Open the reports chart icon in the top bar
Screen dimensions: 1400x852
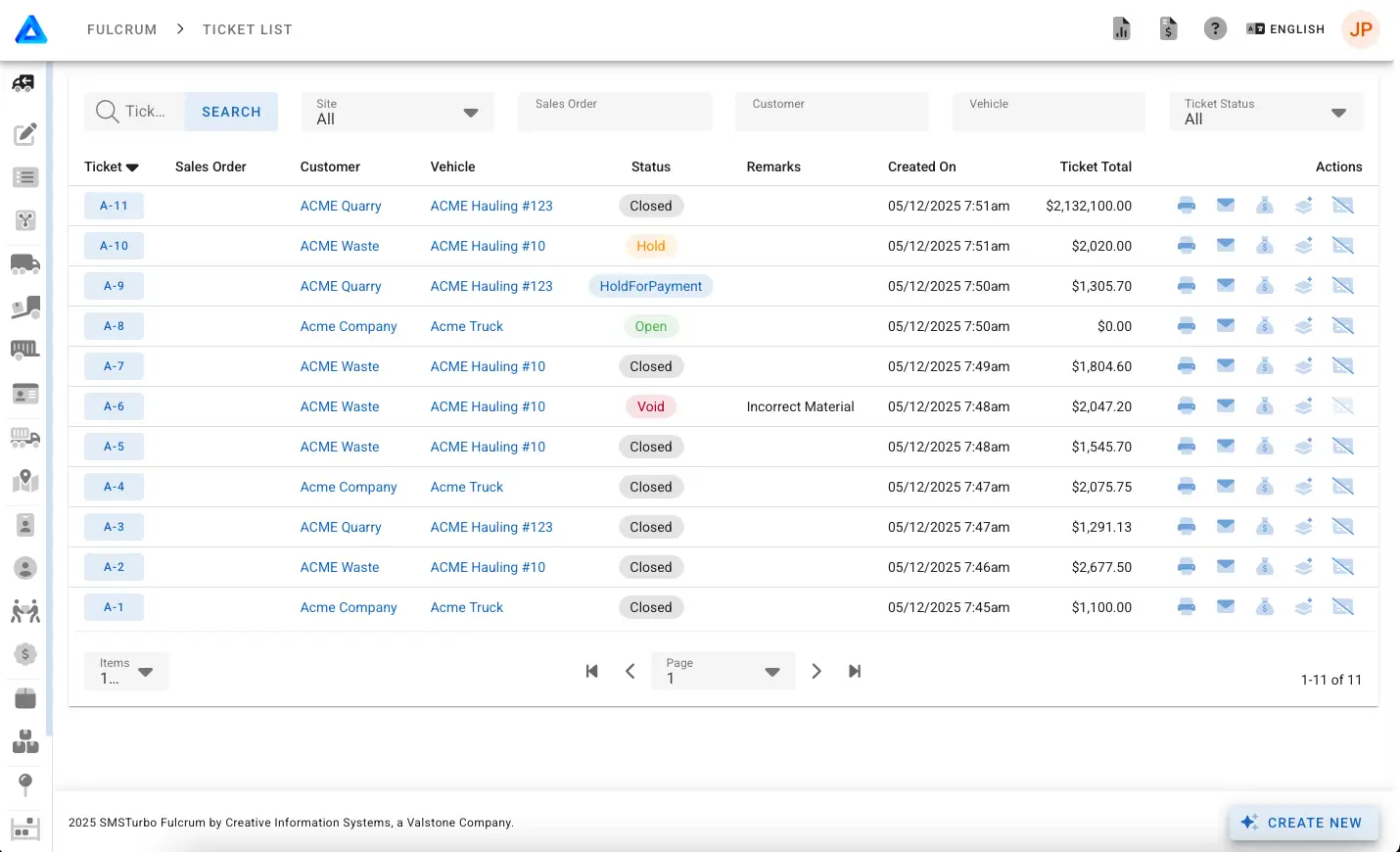coord(1121,28)
